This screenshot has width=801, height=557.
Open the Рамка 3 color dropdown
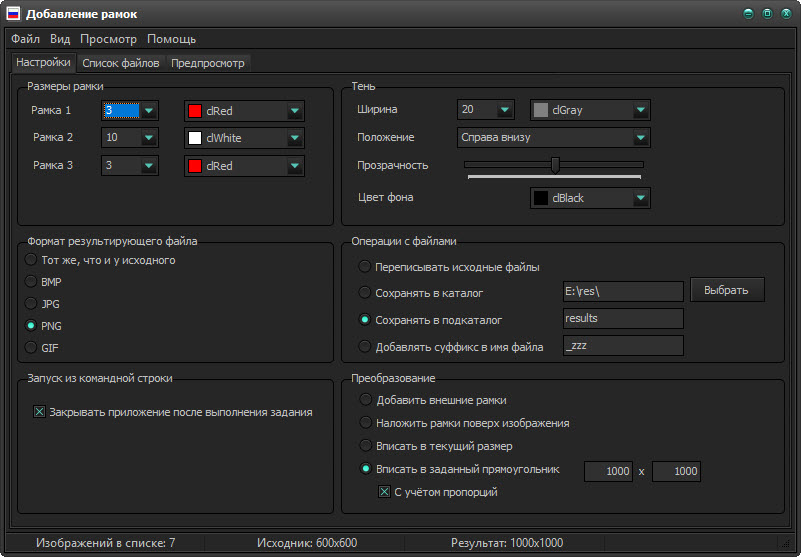295,166
